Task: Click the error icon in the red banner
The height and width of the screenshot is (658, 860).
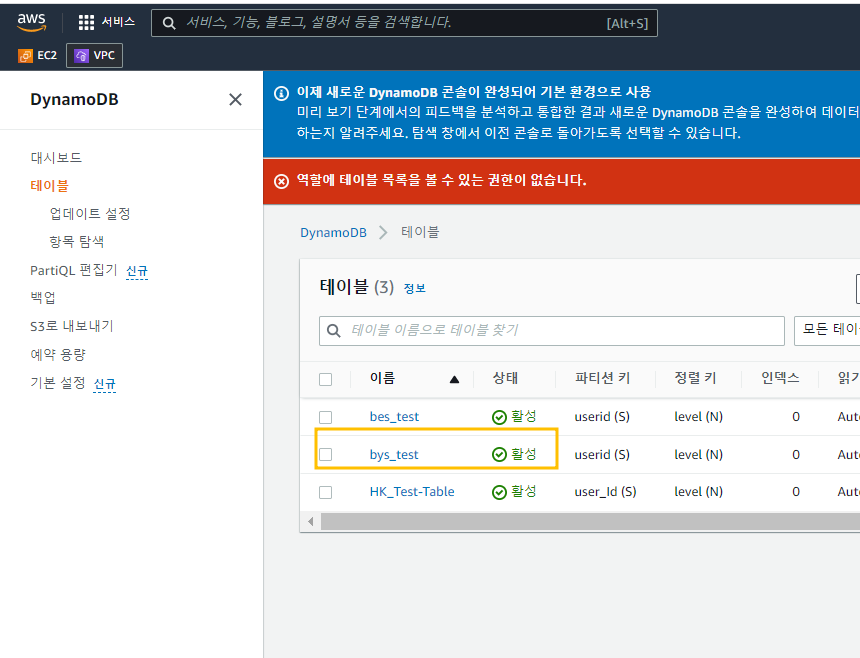Action: coord(281,181)
